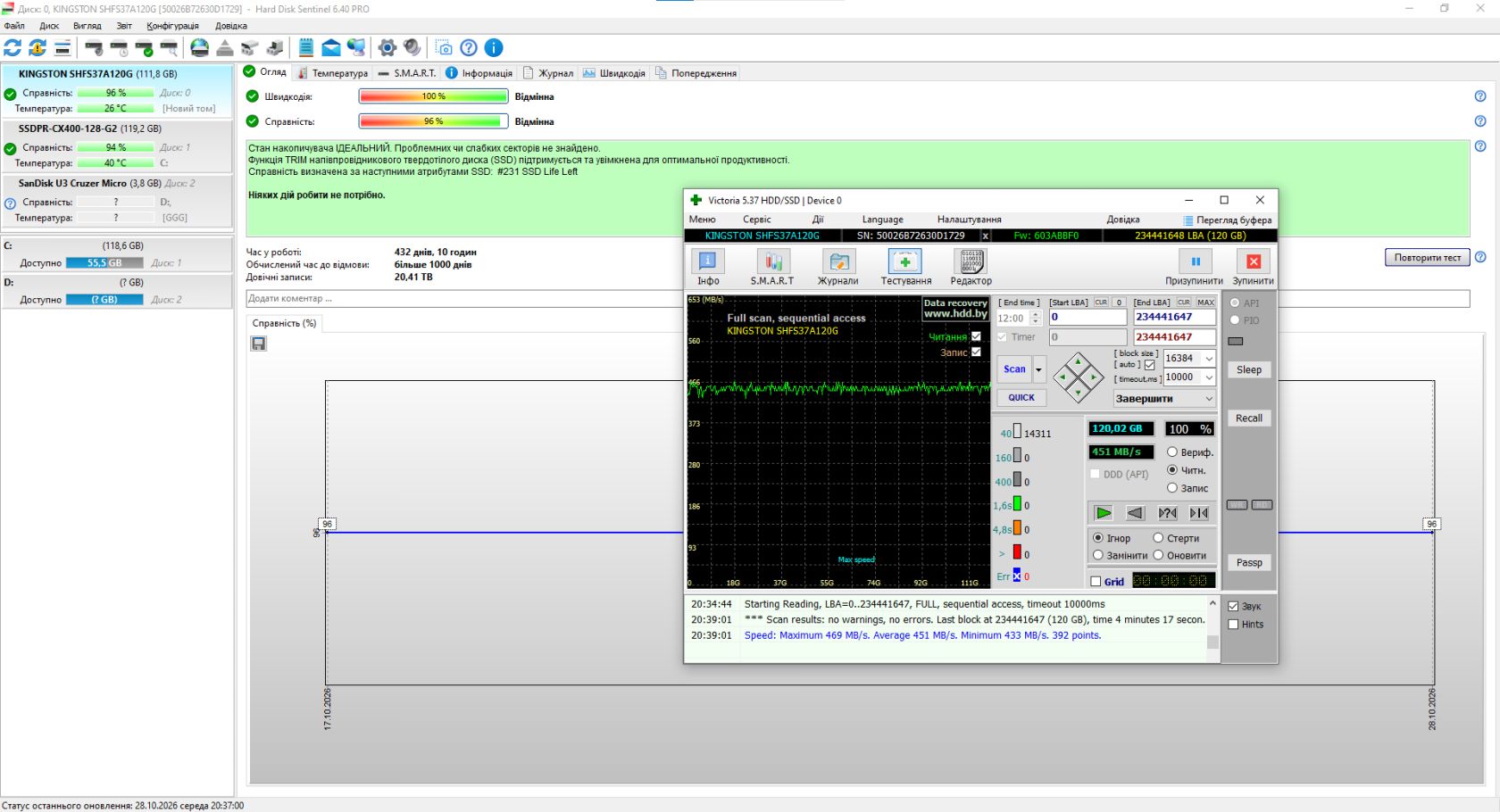Uncheck the Читання graph checkbox
This screenshot has width=1500, height=812.
[976, 336]
